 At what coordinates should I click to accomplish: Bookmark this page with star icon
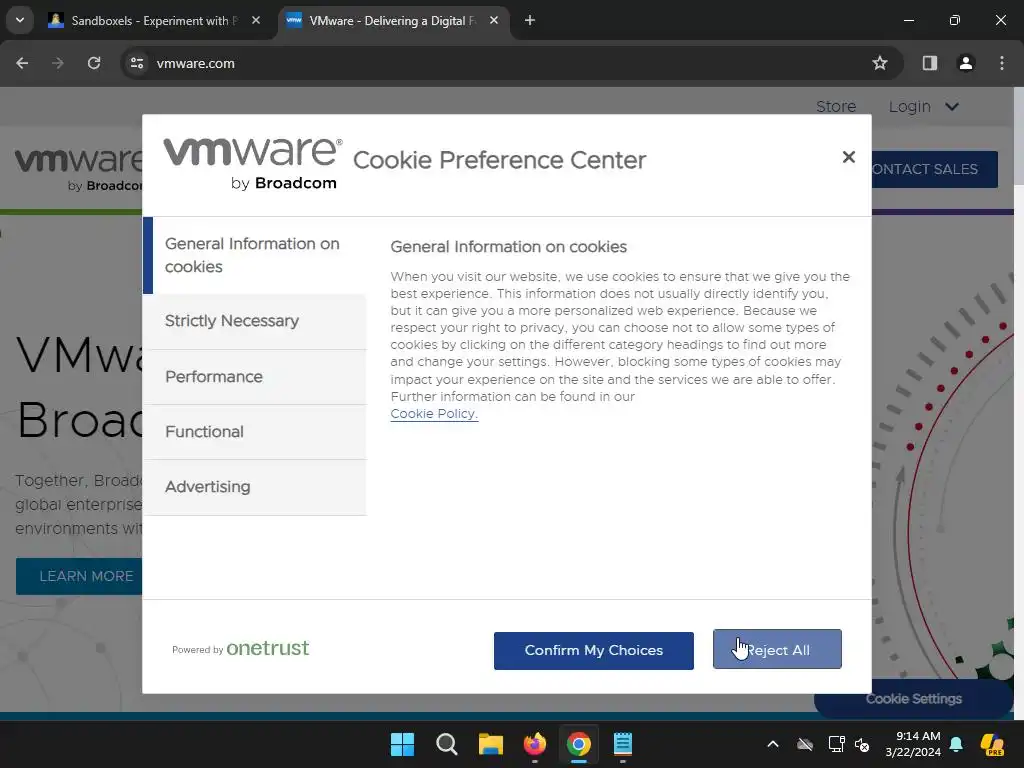pyautogui.click(x=880, y=63)
